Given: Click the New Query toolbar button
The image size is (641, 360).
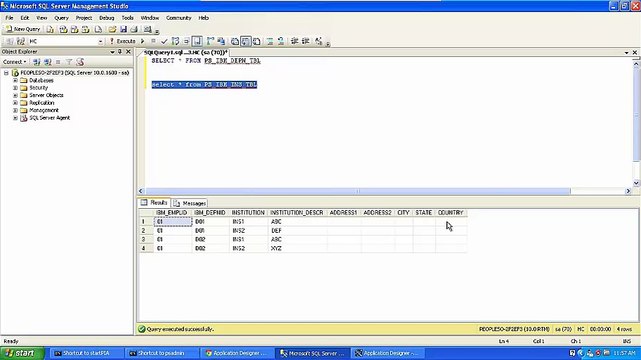Looking at the screenshot, I should pos(23,29).
